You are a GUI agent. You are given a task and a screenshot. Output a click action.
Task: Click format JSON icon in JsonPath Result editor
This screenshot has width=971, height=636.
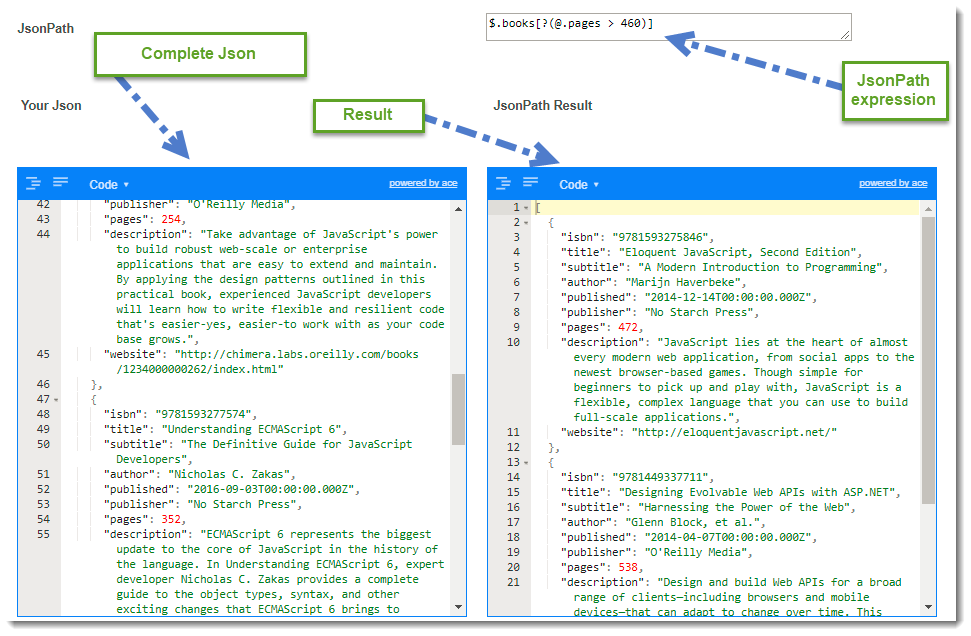click(x=504, y=183)
